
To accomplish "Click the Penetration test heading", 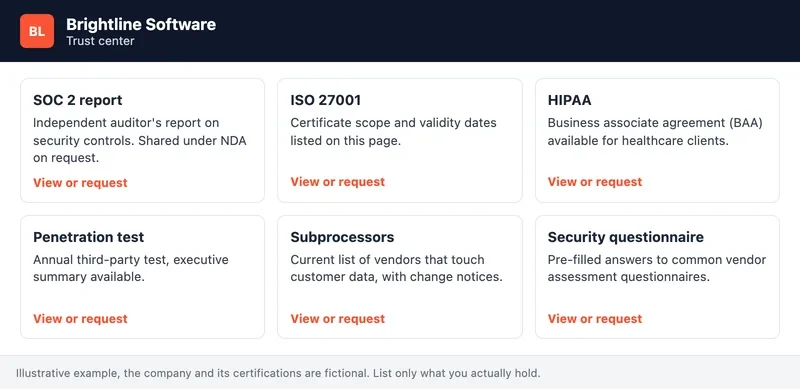I will 88,237.
